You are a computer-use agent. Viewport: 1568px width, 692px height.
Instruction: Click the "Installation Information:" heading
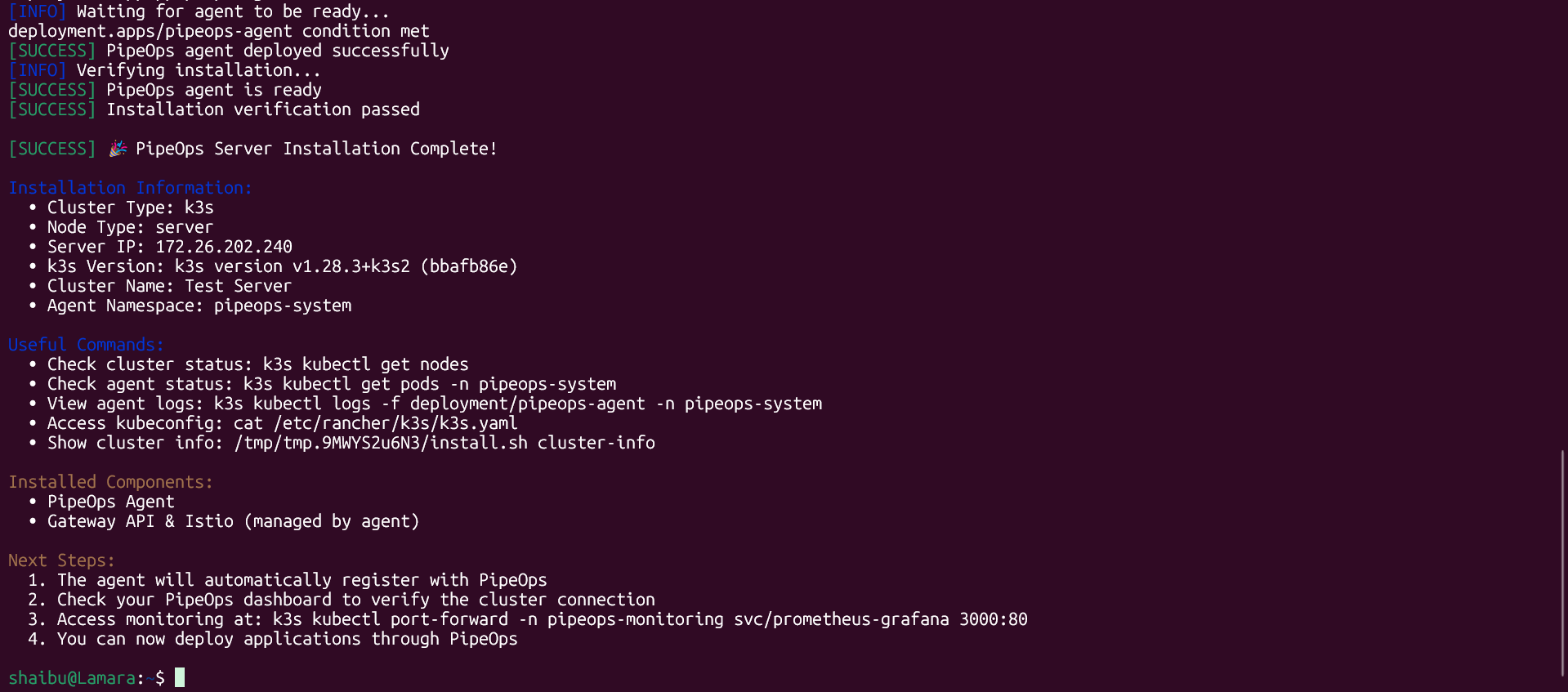130,188
